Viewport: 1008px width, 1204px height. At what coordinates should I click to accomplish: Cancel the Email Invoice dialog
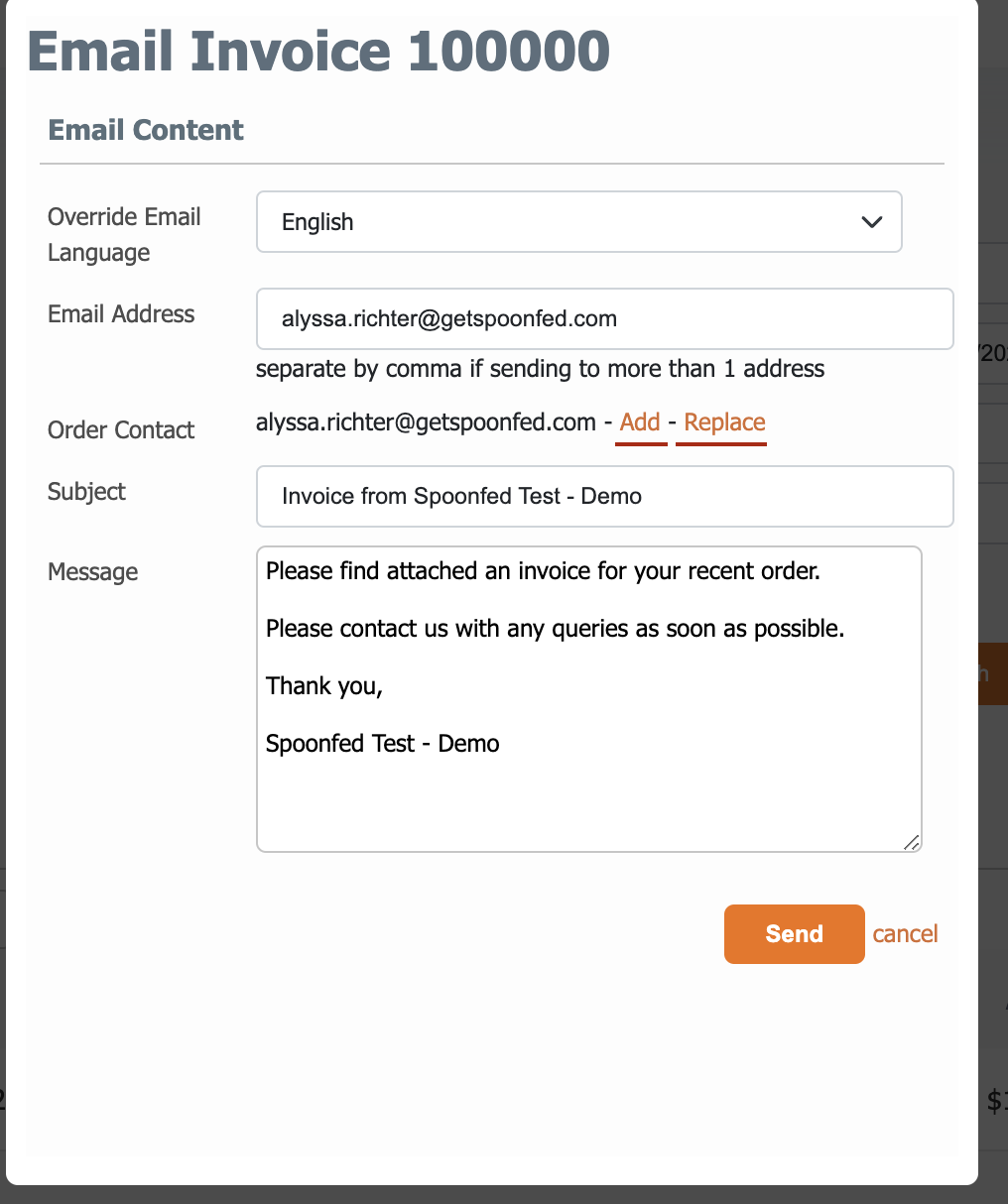pos(905,934)
